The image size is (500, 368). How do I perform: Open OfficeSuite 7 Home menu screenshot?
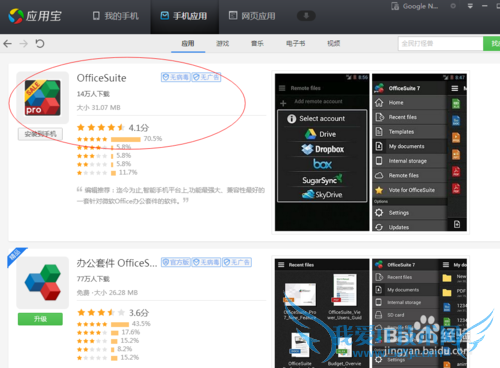(419, 152)
